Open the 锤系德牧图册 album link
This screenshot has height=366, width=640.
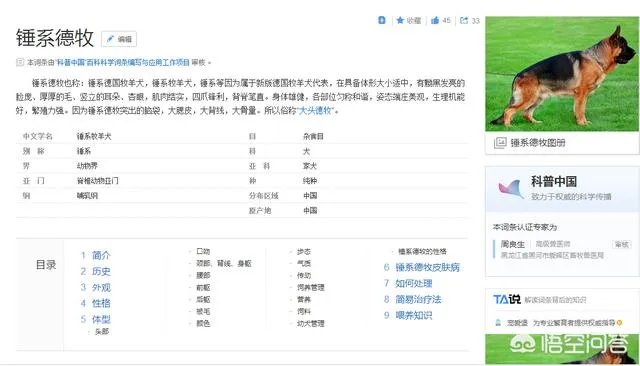[538, 143]
